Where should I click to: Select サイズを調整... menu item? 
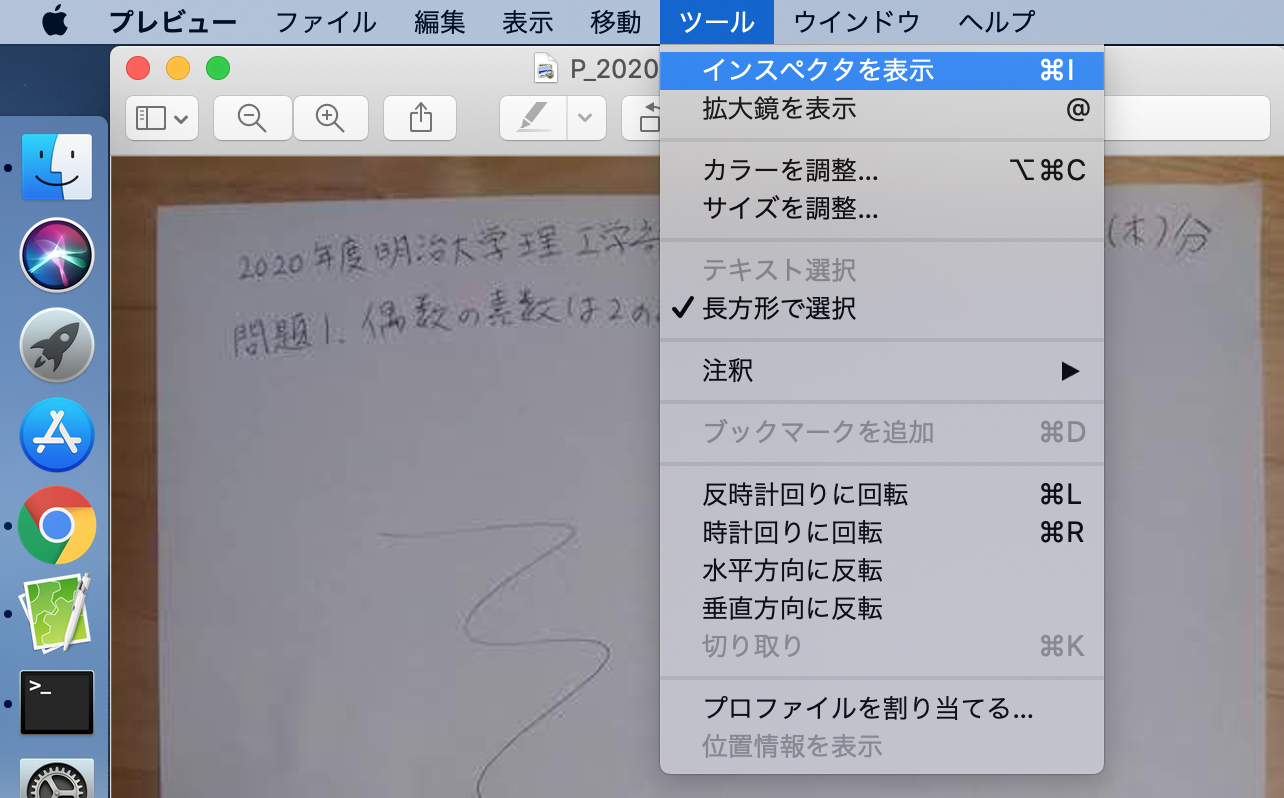point(882,209)
